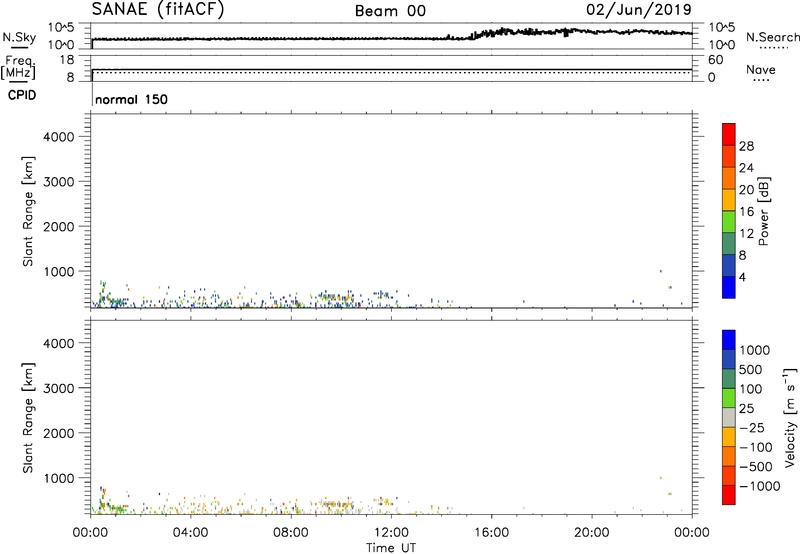The width and height of the screenshot is (800, 554).
Task: Click the 'normal 150' CPID text
Action: pos(131,99)
